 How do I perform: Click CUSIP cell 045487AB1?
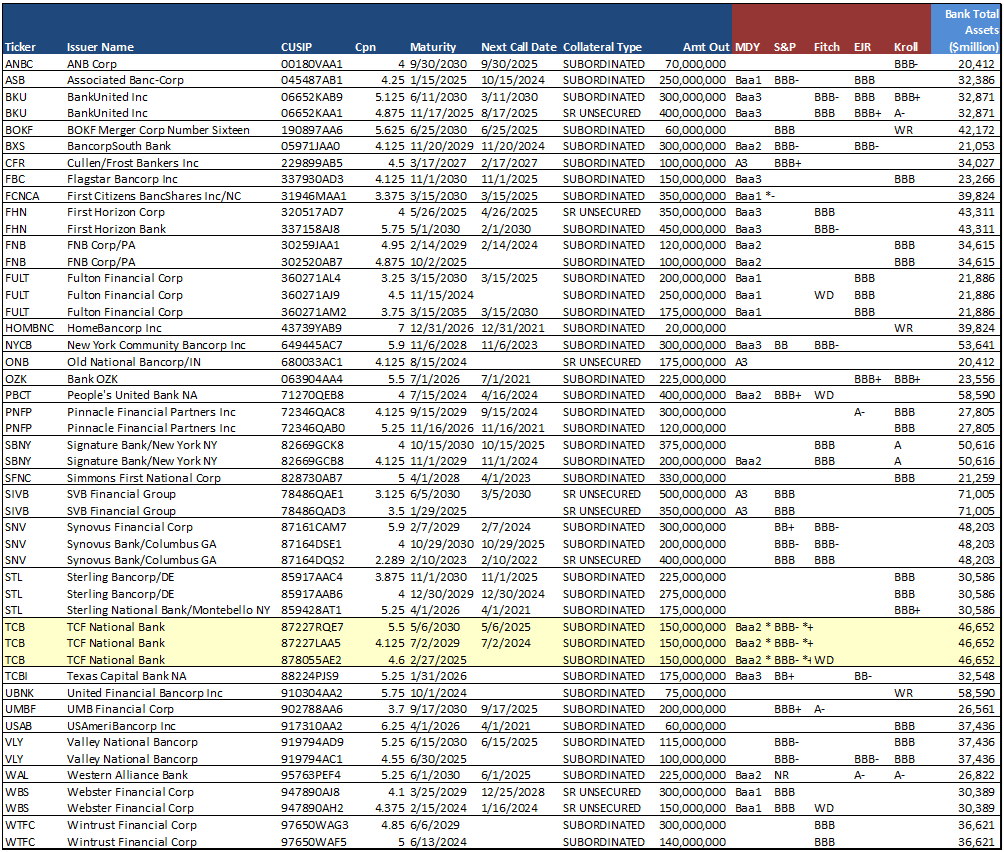click(x=311, y=80)
